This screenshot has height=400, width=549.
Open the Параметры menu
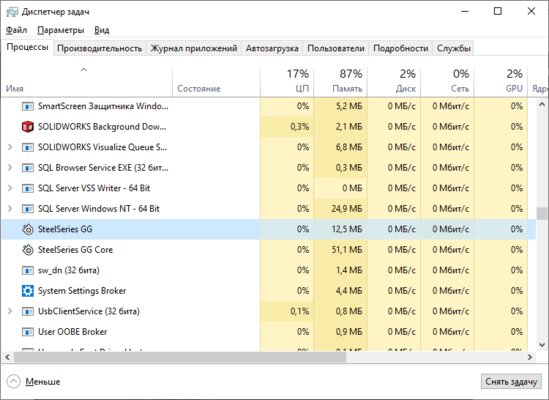point(61,30)
